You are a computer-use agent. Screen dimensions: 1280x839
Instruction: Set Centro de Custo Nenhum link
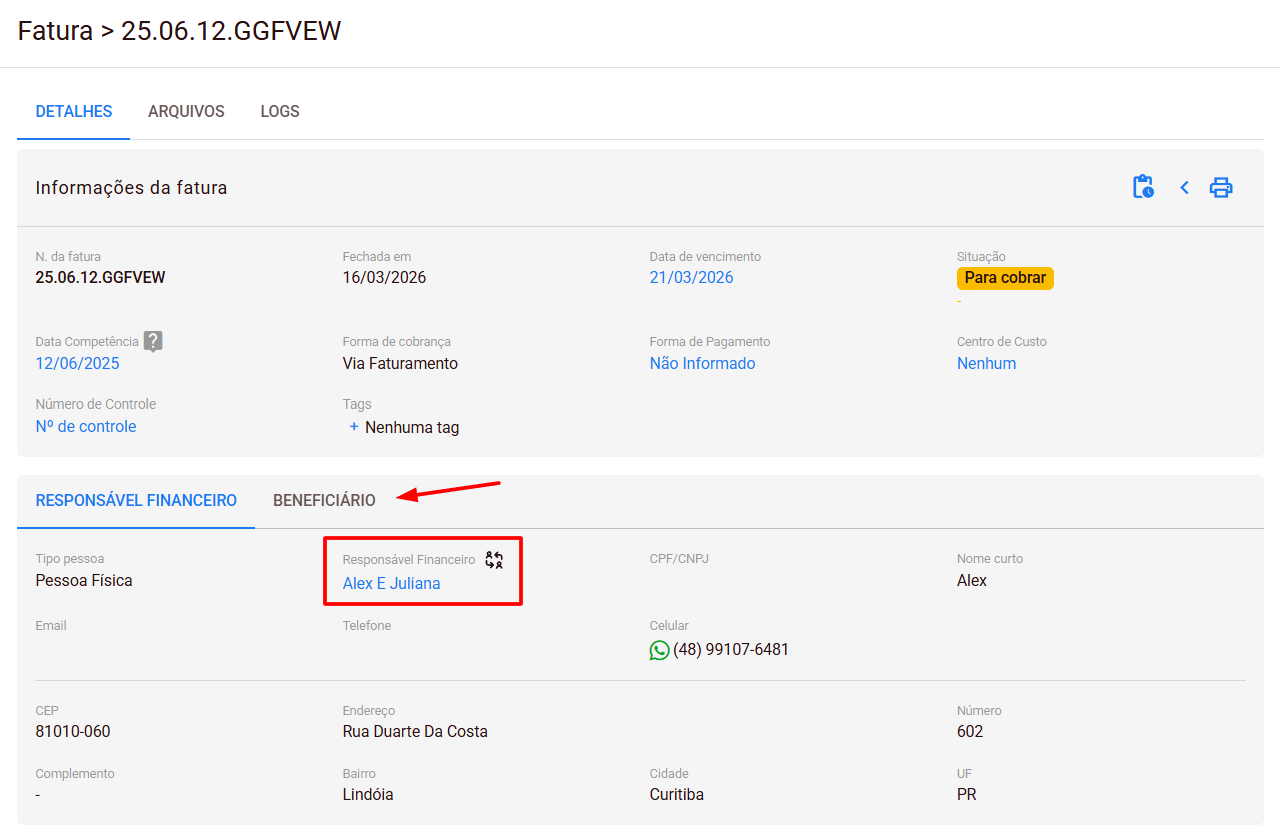coord(986,363)
